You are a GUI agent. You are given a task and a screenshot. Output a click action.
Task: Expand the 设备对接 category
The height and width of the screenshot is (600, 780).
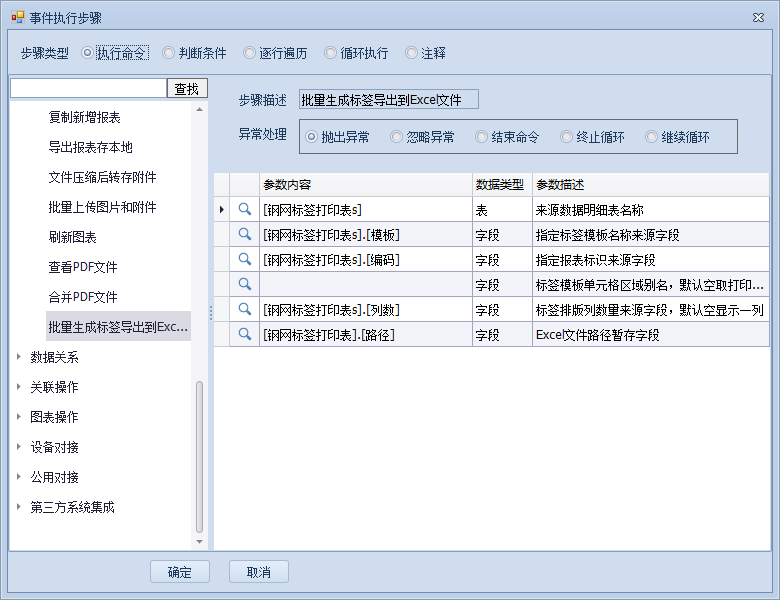pyautogui.click(x=19, y=447)
